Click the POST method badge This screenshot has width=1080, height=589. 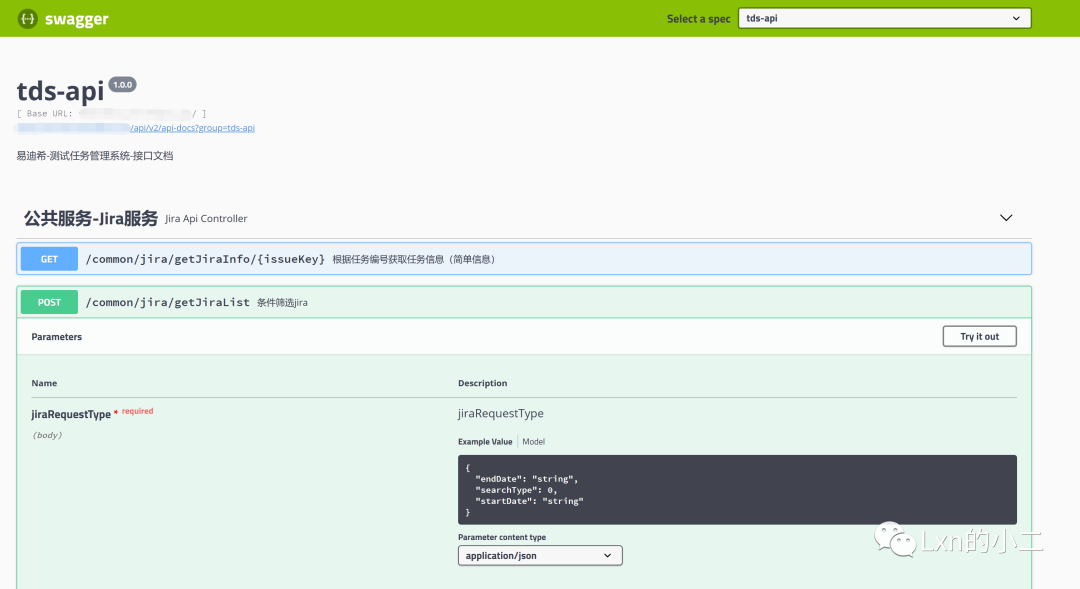(49, 302)
